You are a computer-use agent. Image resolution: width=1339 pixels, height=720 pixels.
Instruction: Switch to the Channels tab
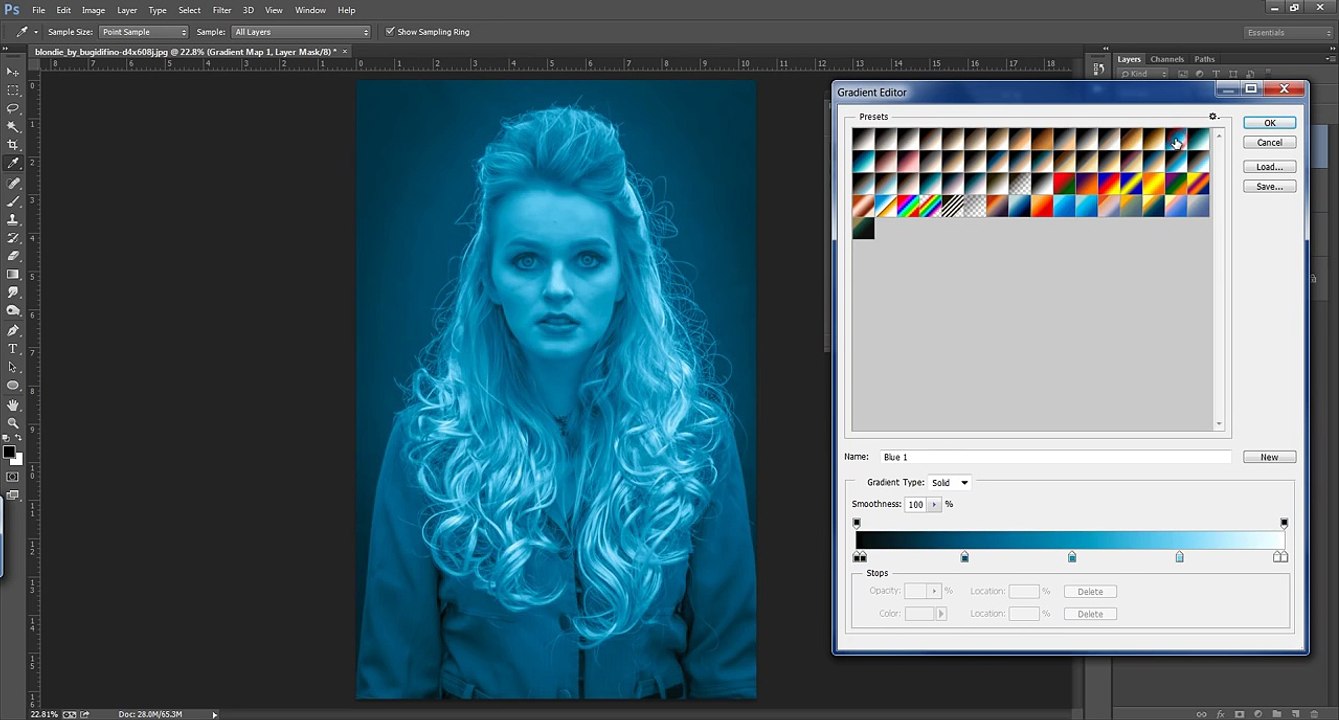point(1167,60)
